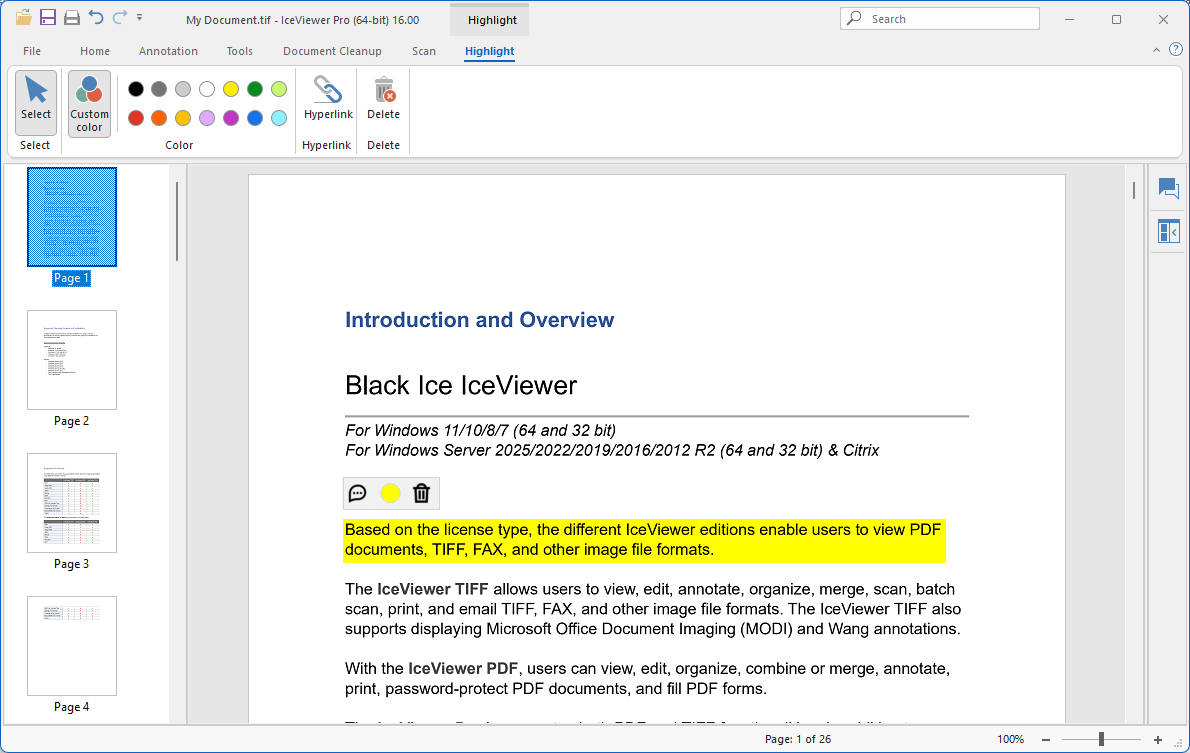The image size is (1190, 753).
Task: Switch to the Home tab
Action: point(95,51)
